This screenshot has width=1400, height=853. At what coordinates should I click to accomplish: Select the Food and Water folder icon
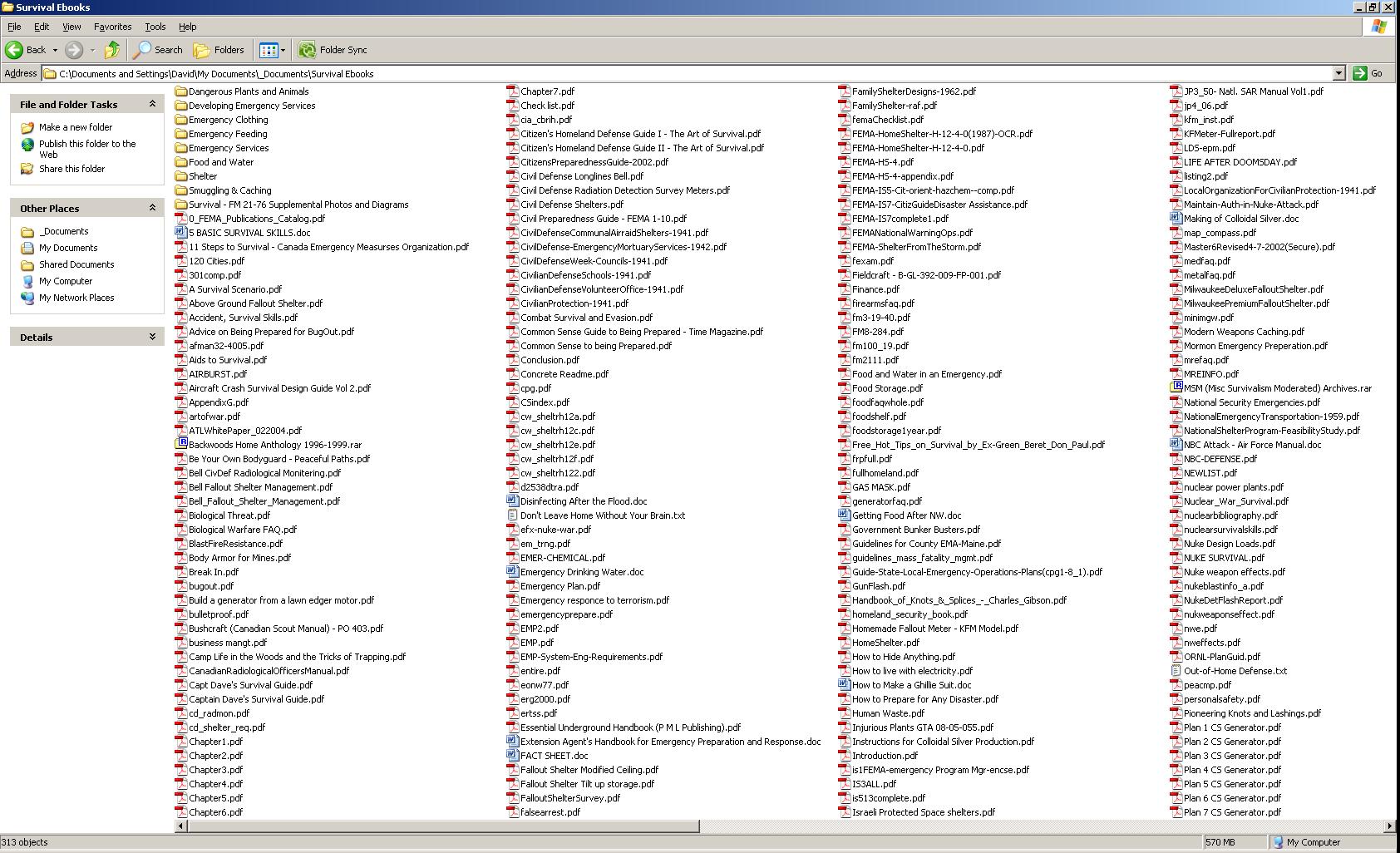click(x=181, y=162)
